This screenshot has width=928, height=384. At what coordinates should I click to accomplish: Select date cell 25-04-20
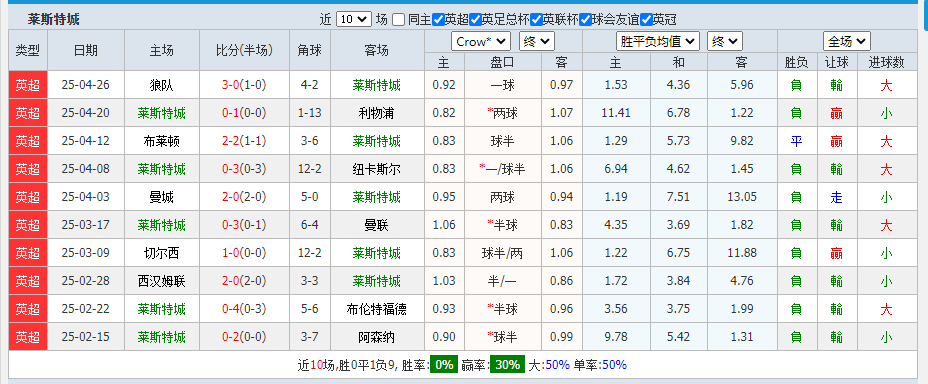pos(86,113)
